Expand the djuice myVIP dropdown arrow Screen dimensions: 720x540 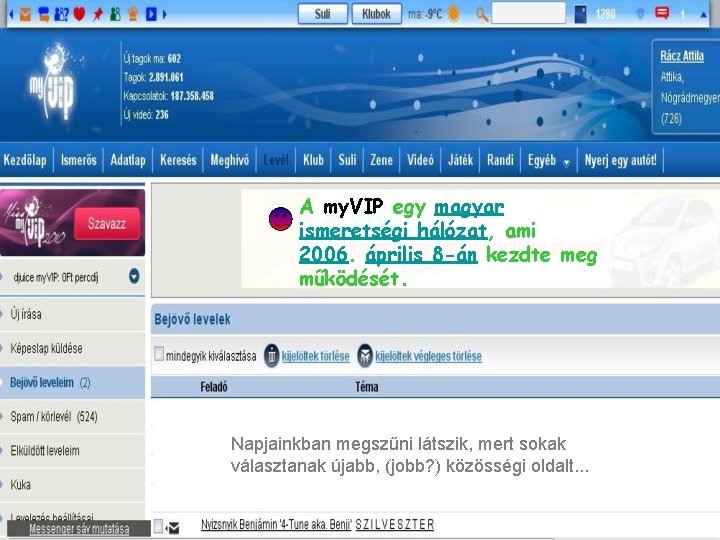[134, 276]
